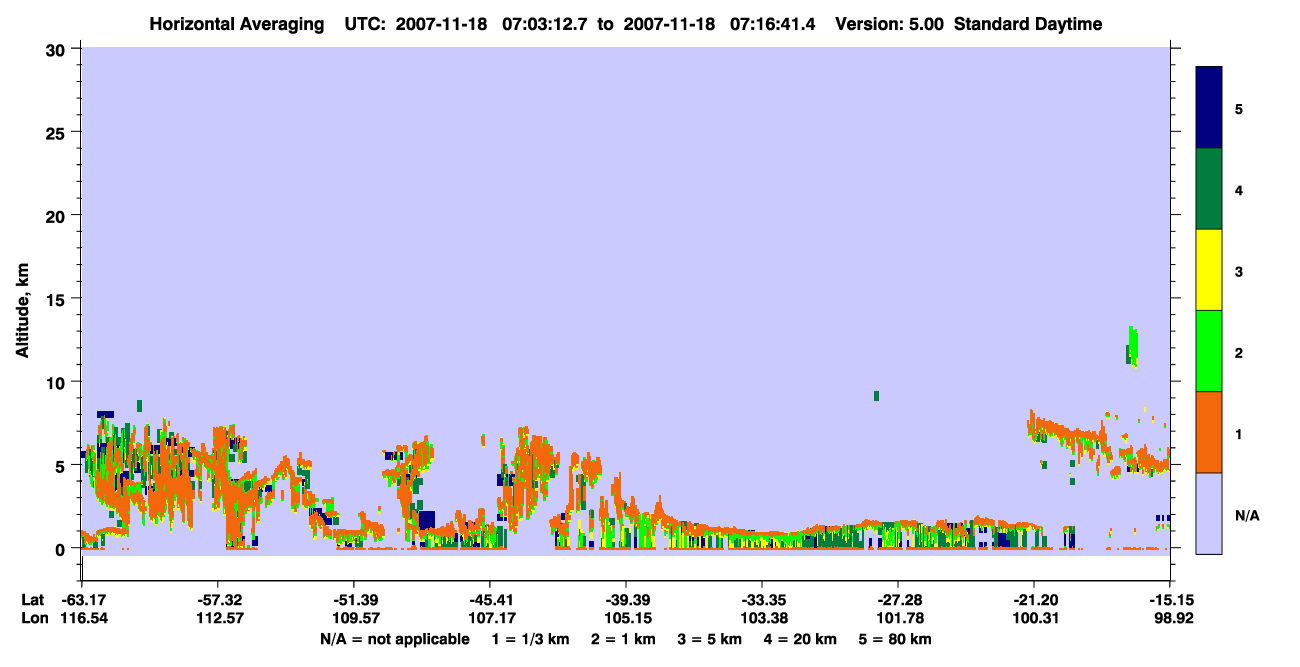Click latitude value -57.32
Image resolution: width=1300 pixels, height=667 pixels.
click(x=219, y=600)
